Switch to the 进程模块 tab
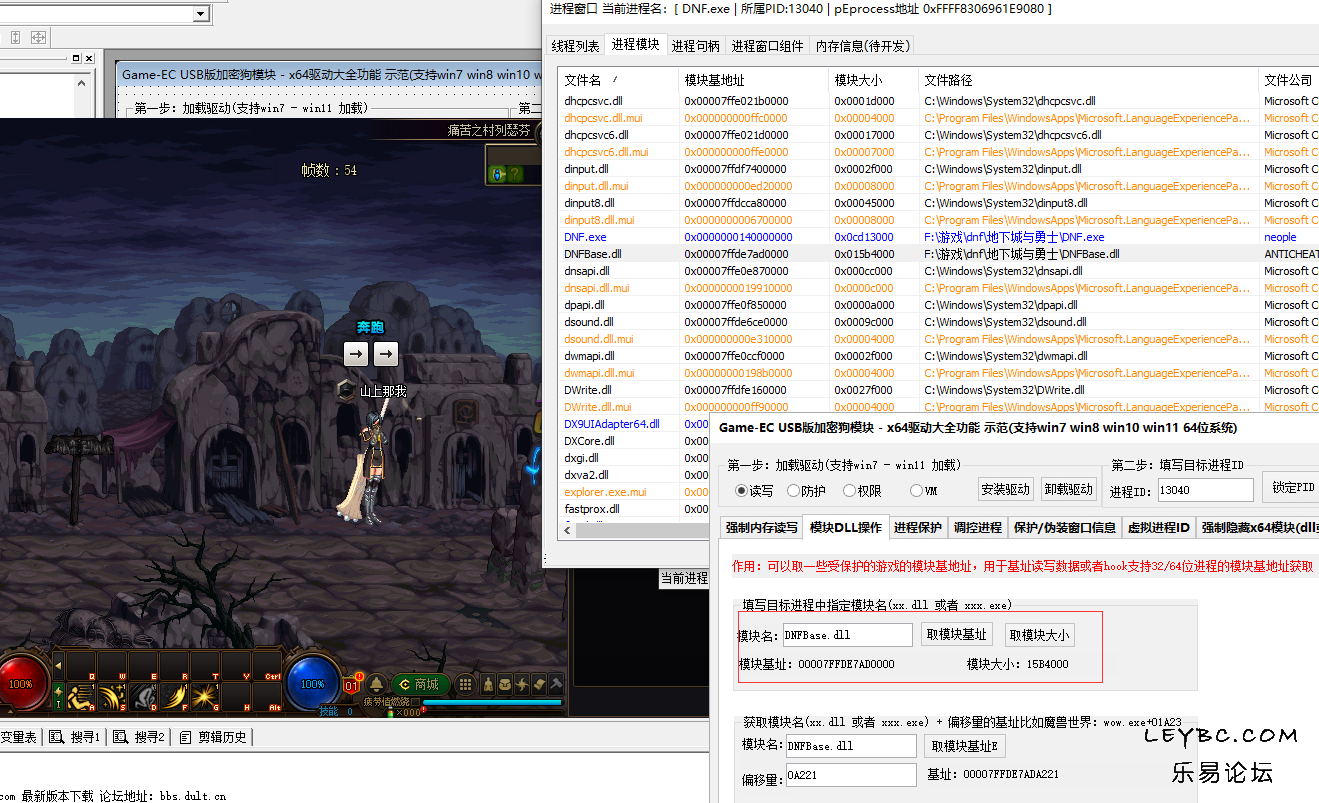Image resolution: width=1319 pixels, height=803 pixels. point(636,44)
